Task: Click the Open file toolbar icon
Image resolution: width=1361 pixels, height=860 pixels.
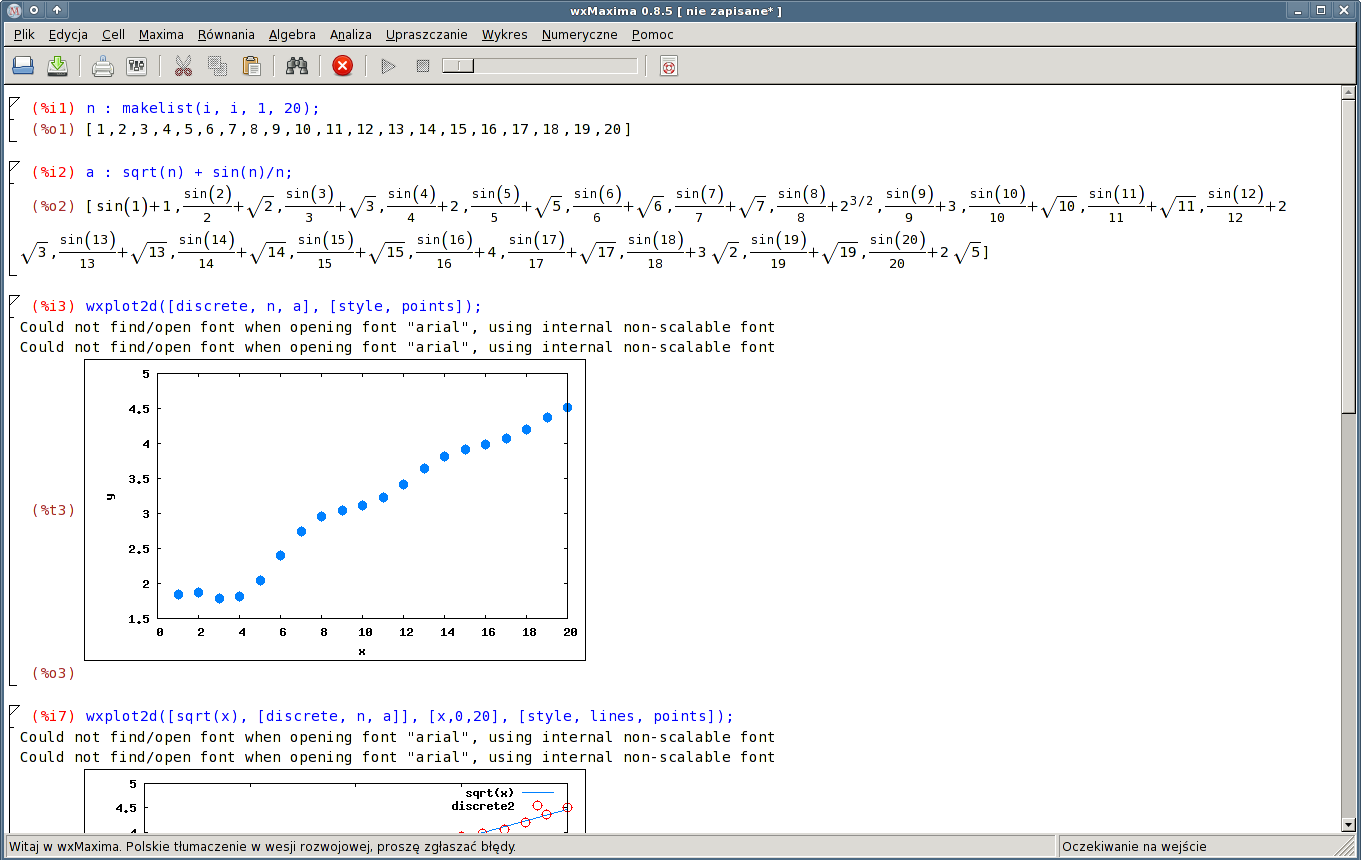Action: tap(23, 66)
